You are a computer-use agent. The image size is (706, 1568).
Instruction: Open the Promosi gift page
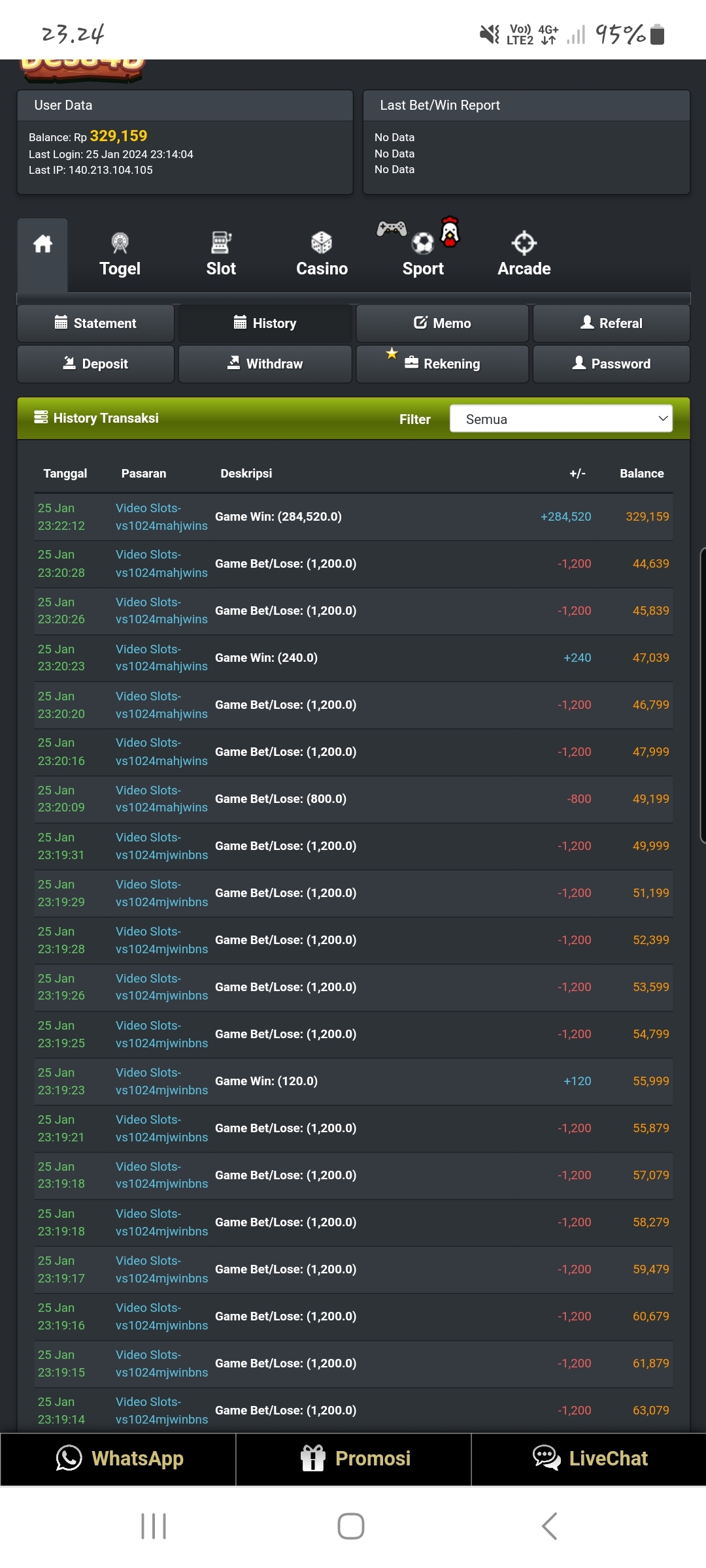(354, 1458)
